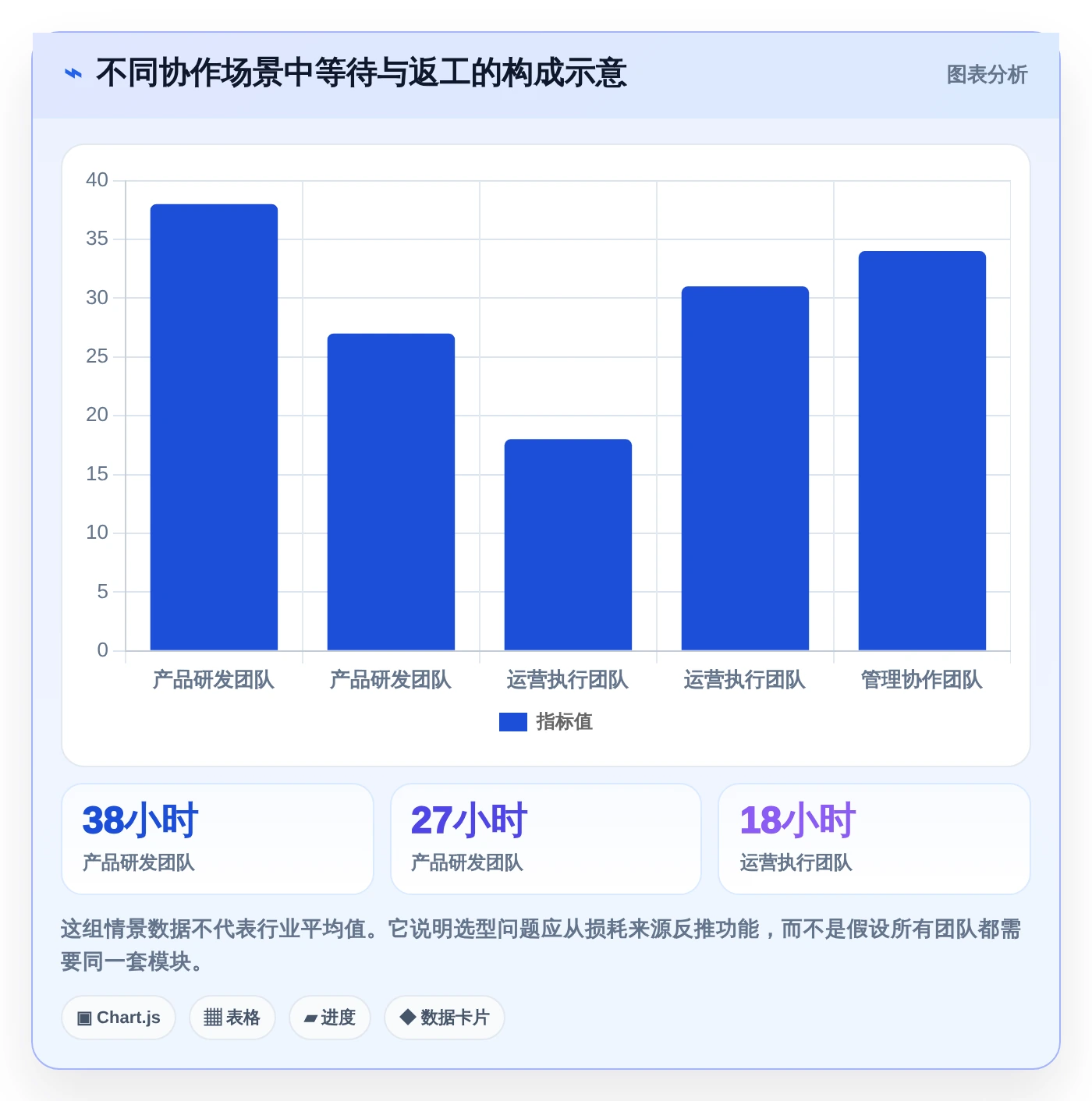Image resolution: width=1092 pixels, height=1101 pixels.
Task: Select the bar with value 27
Action: (391, 492)
